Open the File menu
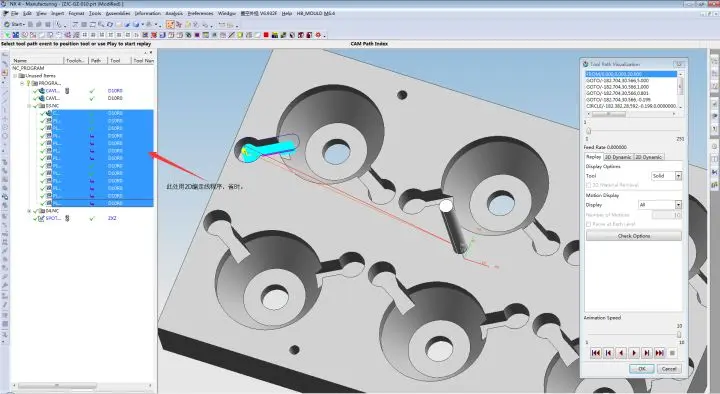 (14, 13)
